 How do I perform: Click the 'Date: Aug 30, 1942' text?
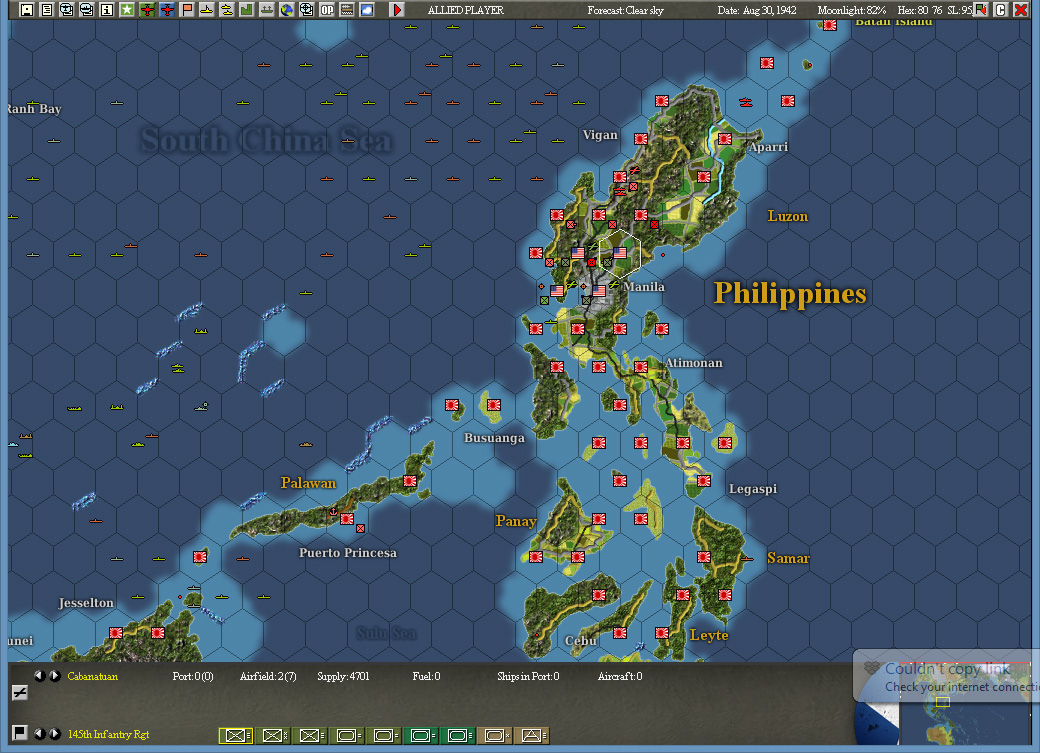point(757,10)
